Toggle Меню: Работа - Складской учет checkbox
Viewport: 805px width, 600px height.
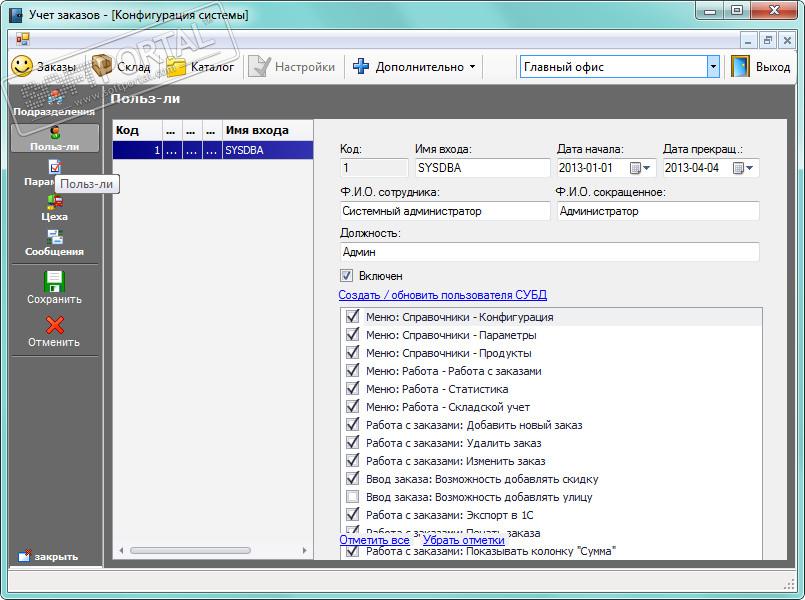(353, 407)
